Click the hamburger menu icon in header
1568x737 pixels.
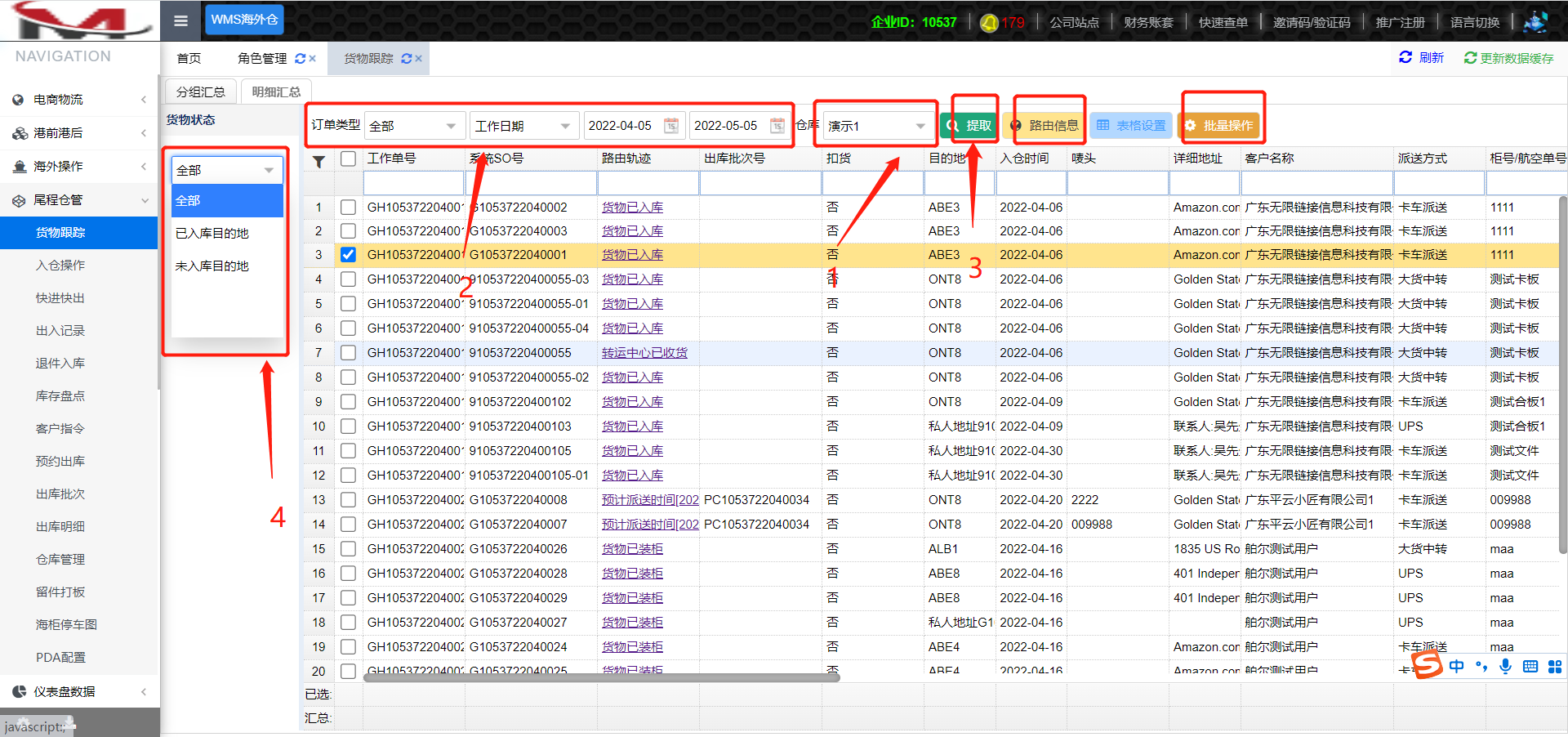181,21
